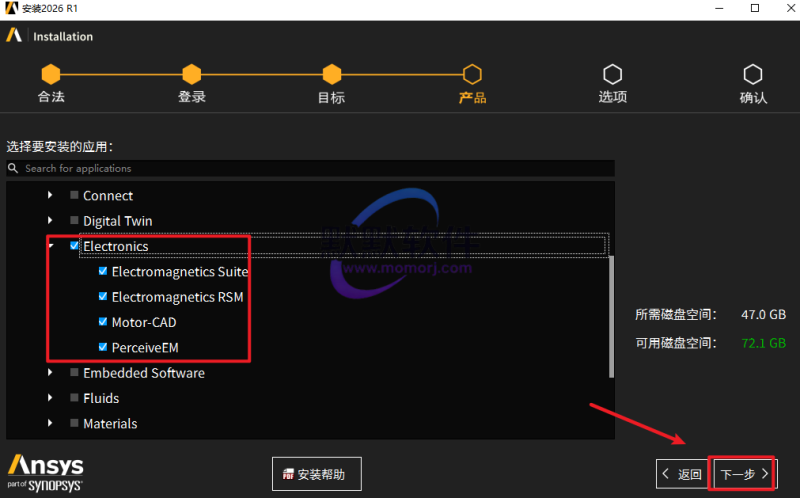Click the 产品 step hexagon icon
The image size is (800, 498).
pos(472,75)
